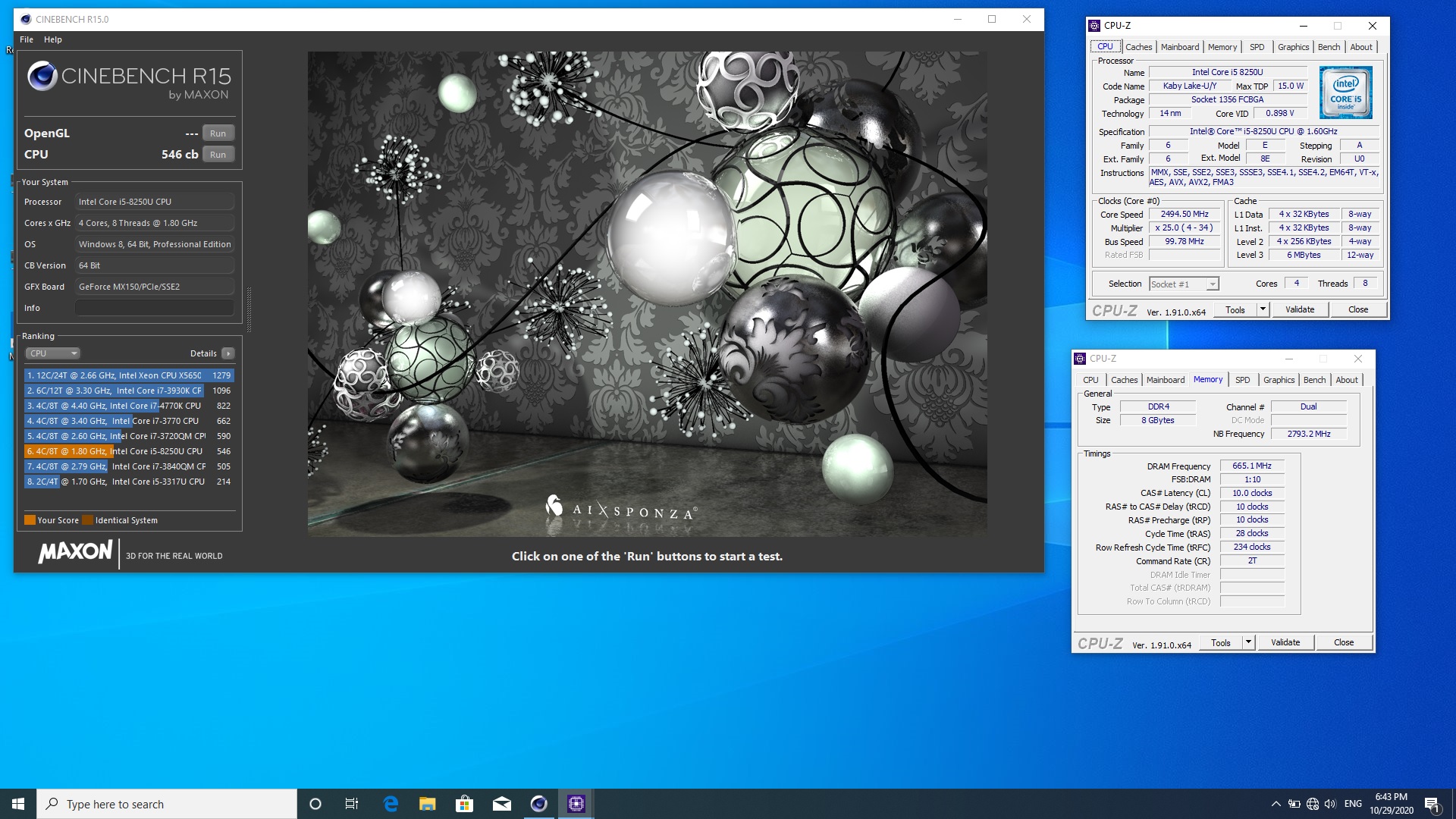Click the Your Score orange swatch

pyautogui.click(x=30, y=520)
